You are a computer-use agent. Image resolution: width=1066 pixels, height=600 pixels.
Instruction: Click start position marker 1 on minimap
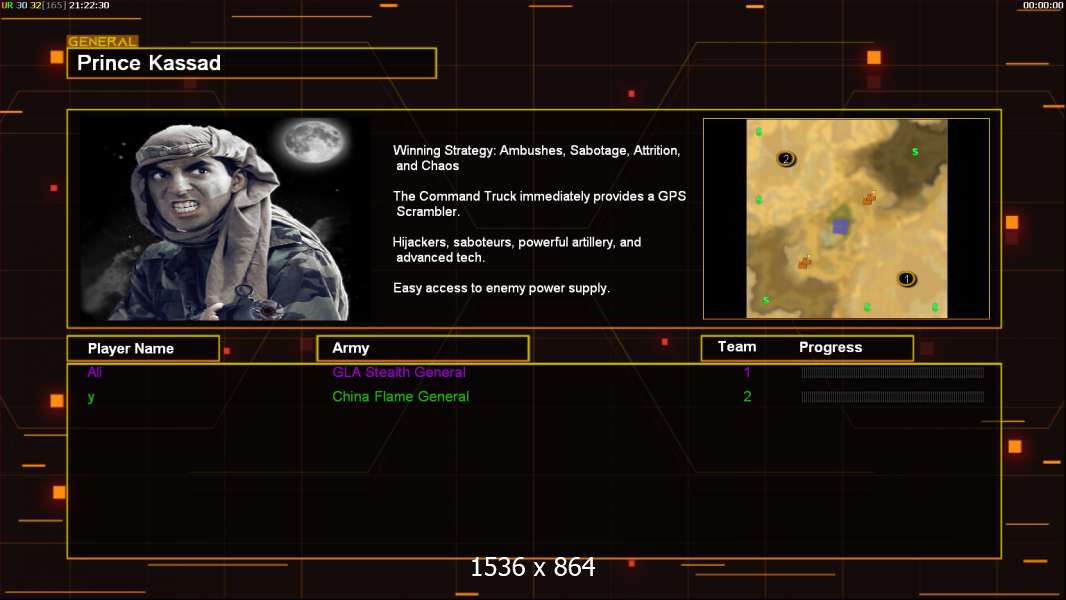[x=906, y=279]
